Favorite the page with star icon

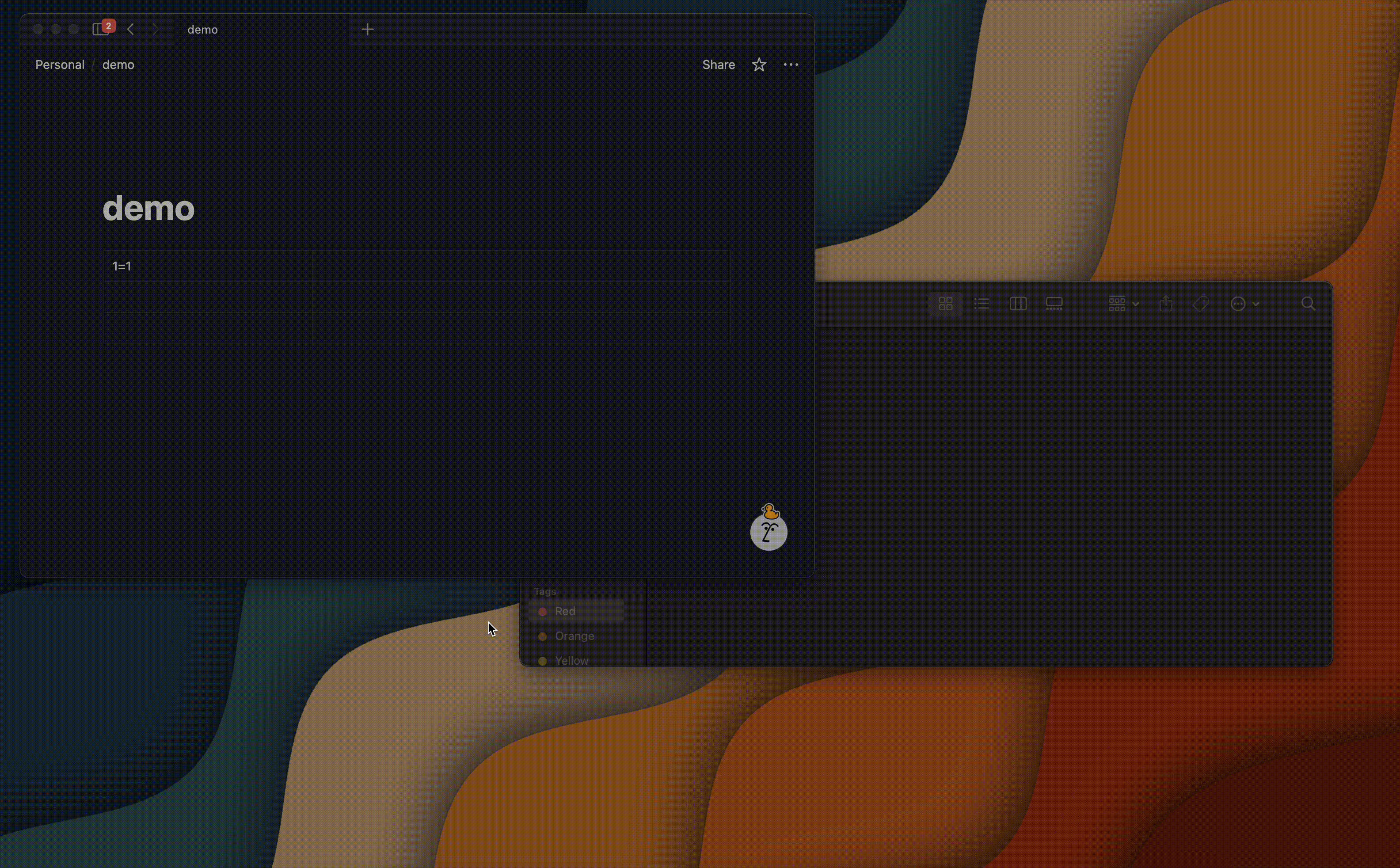759,65
